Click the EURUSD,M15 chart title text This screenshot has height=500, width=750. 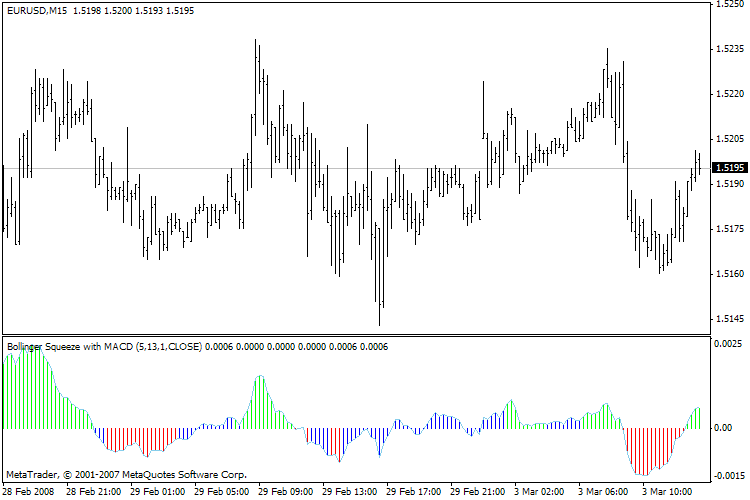point(37,11)
